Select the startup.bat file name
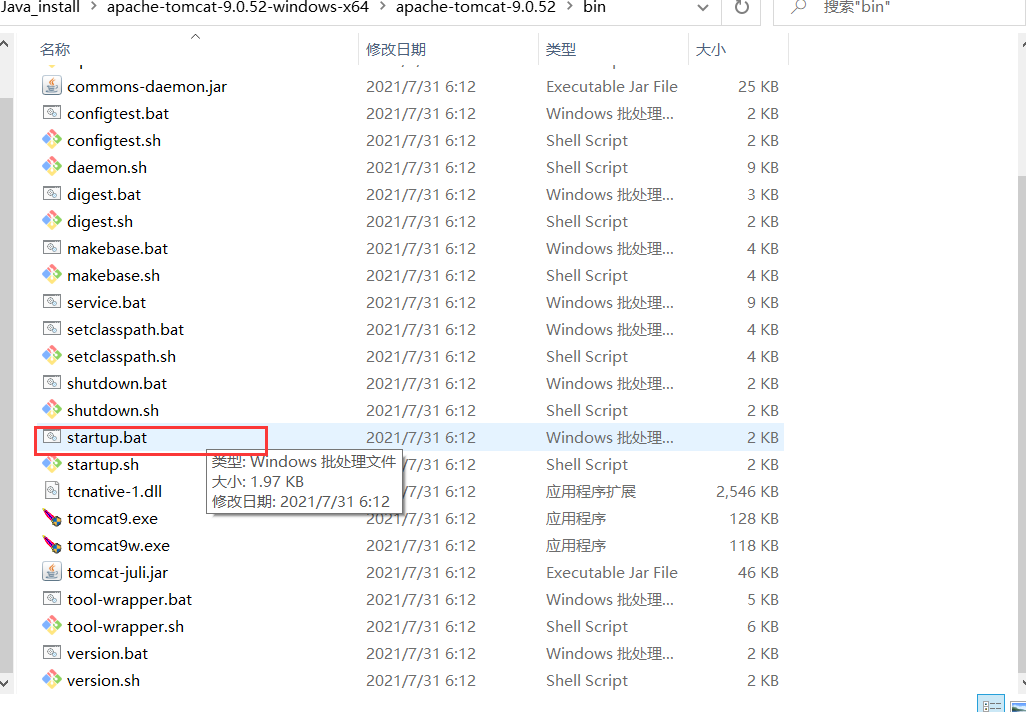The width and height of the screenshot is (1026, 712). pos(107,437)
